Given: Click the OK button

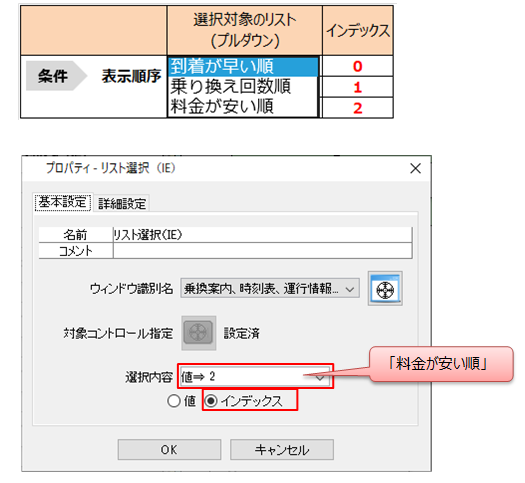Looking at the screenshot, I should [169, 450].
